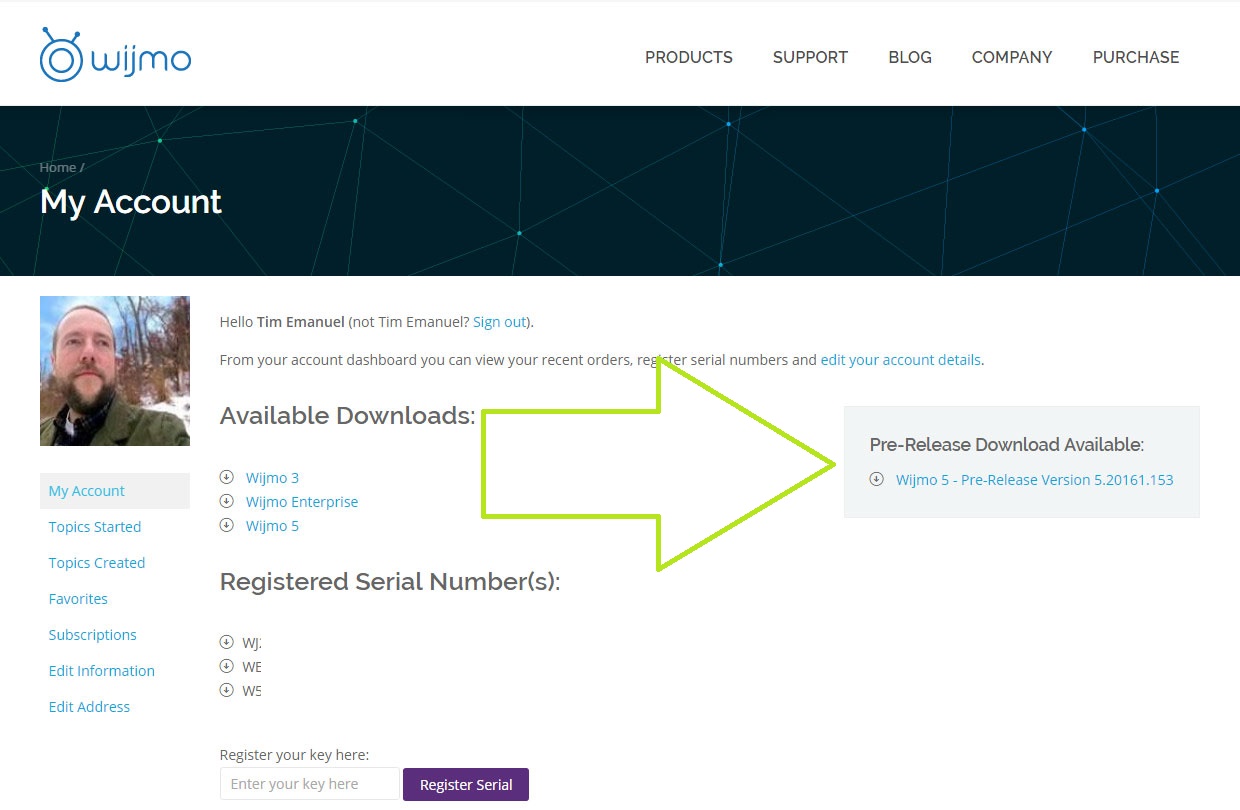1240x810 pixels.
Task: Click download icon beside W5 serial number
Action: click(226, 689)
